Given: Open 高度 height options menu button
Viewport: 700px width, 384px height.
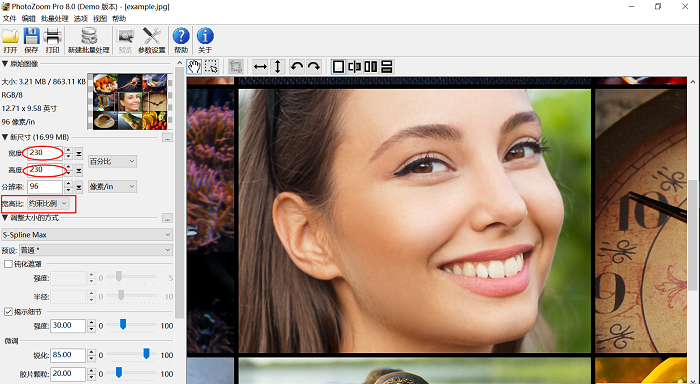Looking at the screenshot, I should (79, 171).
